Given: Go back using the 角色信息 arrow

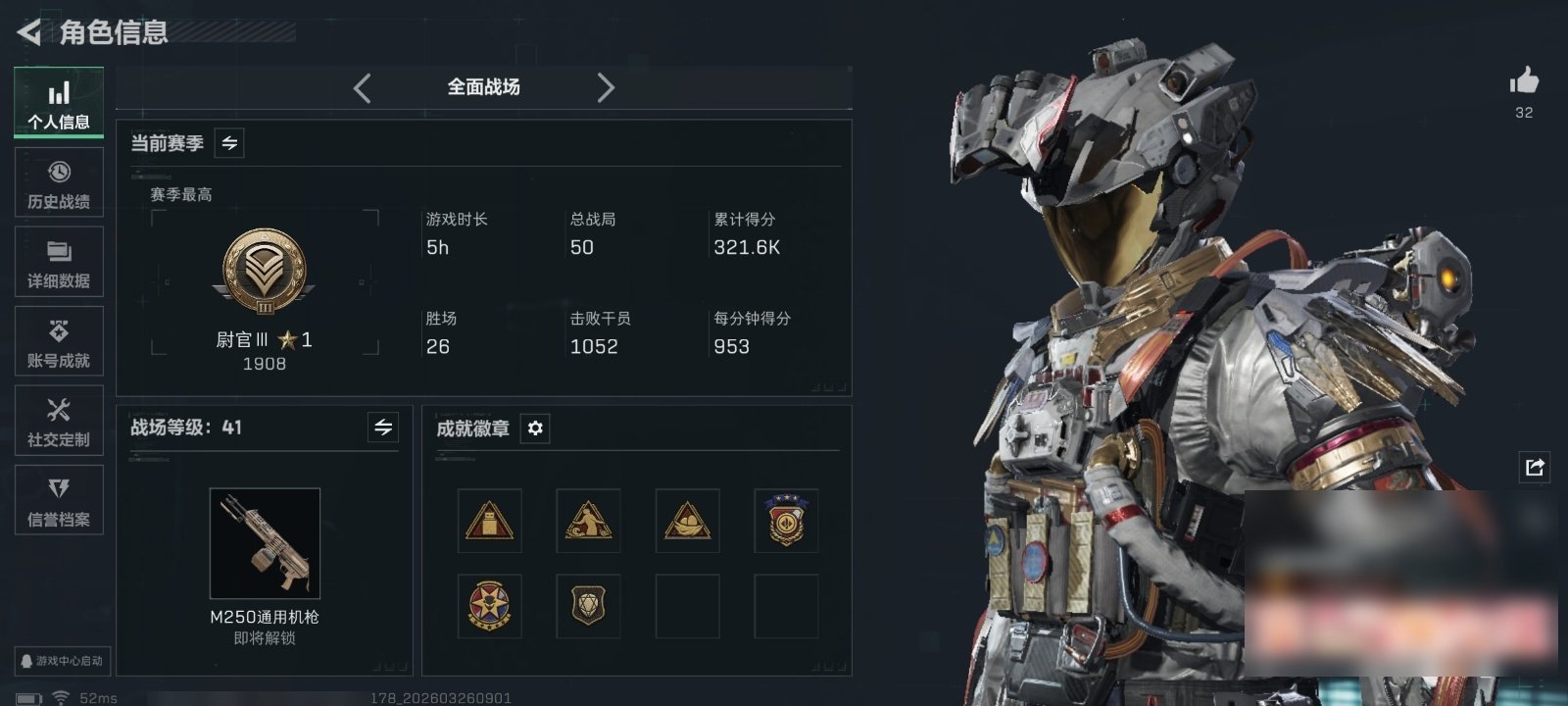Looking at the screenshot, I should 28,32.
